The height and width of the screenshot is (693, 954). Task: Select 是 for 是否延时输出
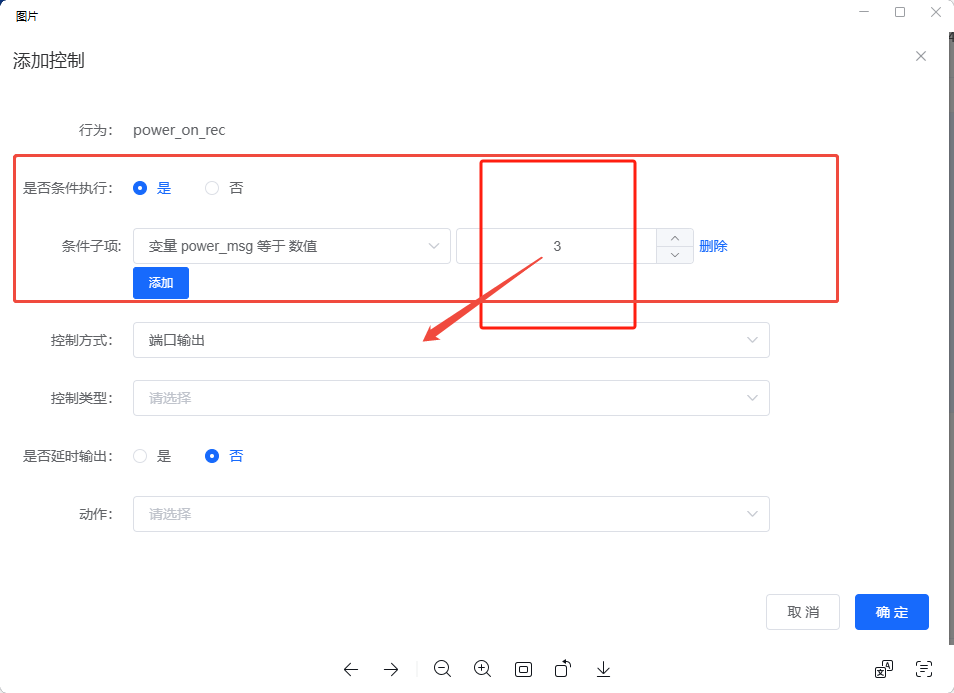click(139, 455)
